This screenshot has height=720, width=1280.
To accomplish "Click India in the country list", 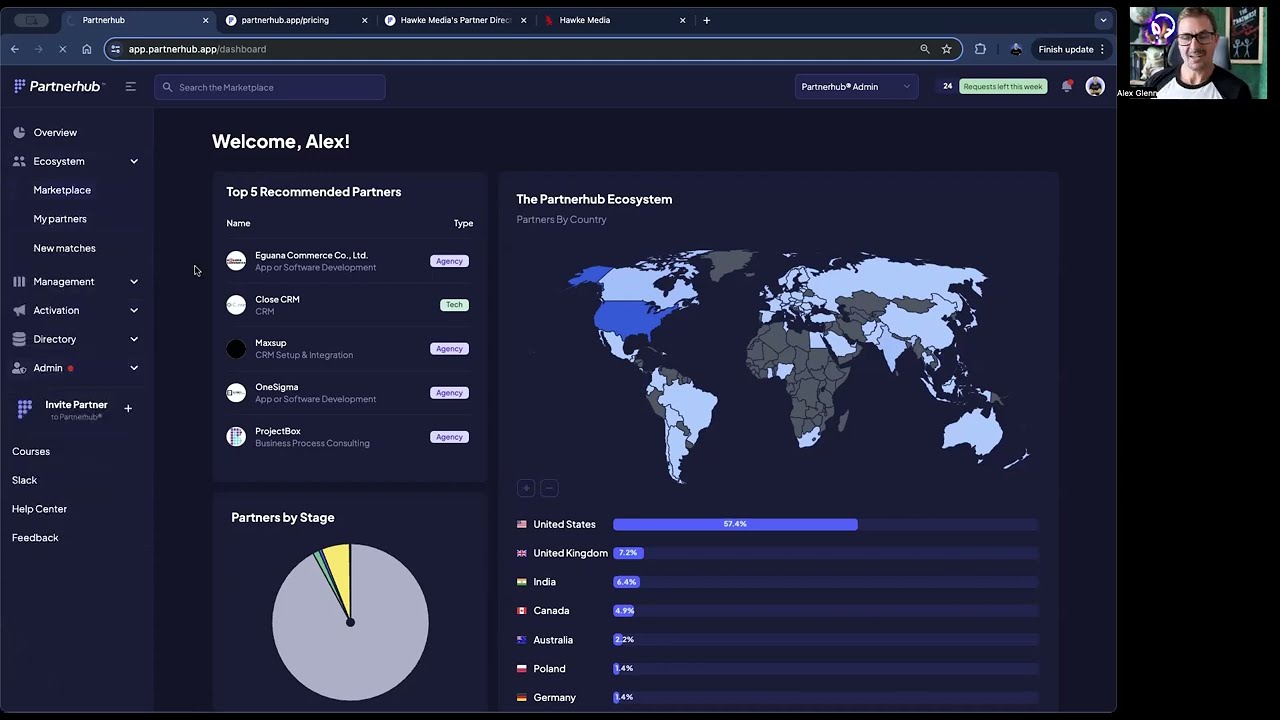I will [544, 582].
